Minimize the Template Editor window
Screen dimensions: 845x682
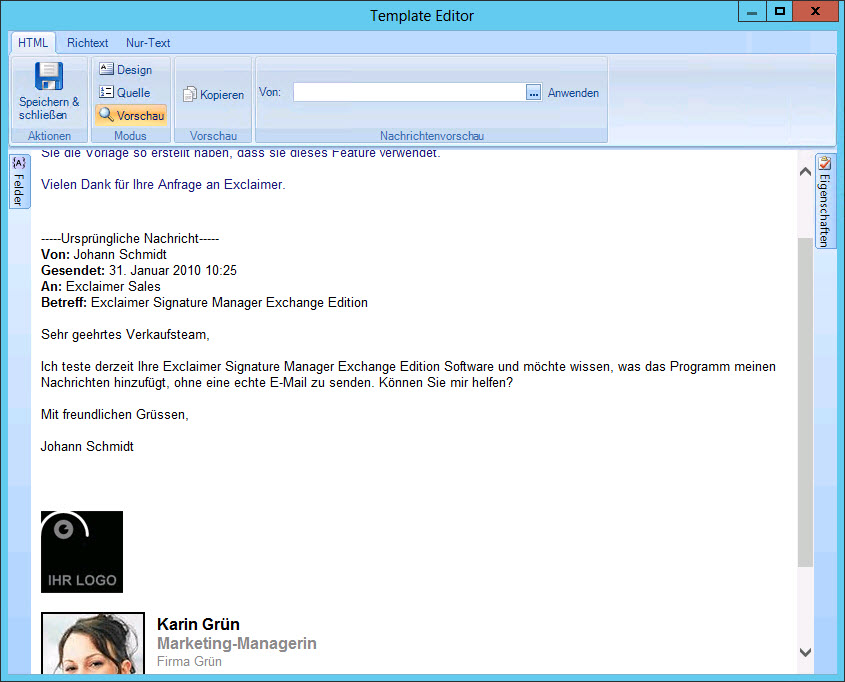[752, 12]
